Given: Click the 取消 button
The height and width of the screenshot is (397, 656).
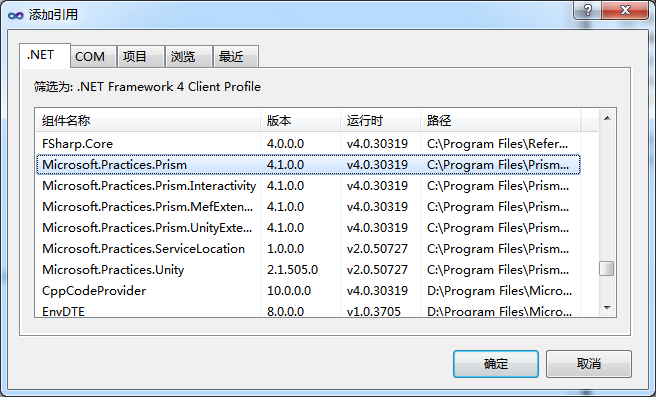Looking at the screenshot, I should (589, 364).
